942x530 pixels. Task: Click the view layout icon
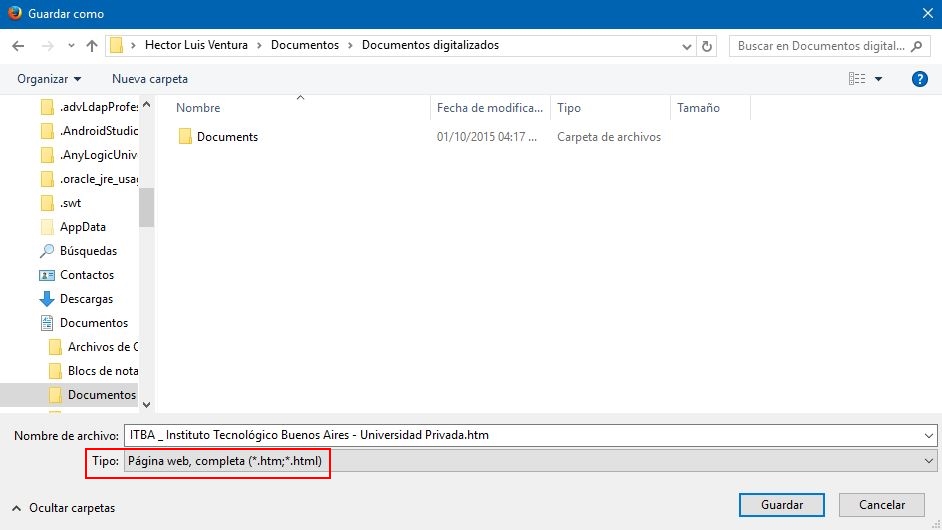(857, 79)
